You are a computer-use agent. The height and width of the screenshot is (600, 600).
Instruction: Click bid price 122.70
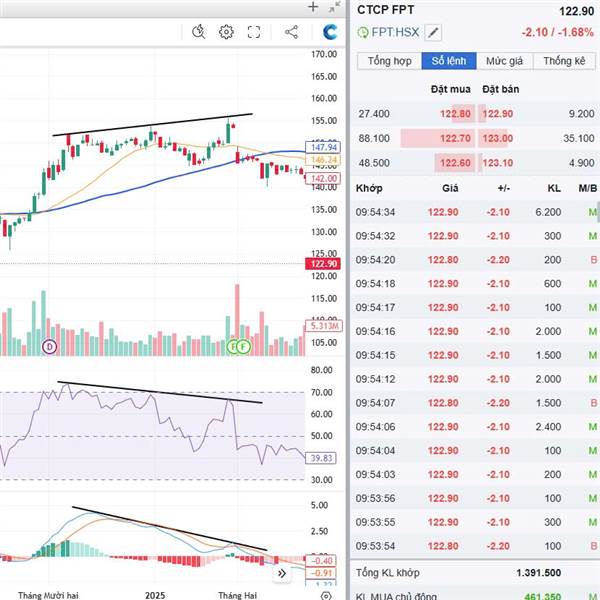[x=455, y=138]
